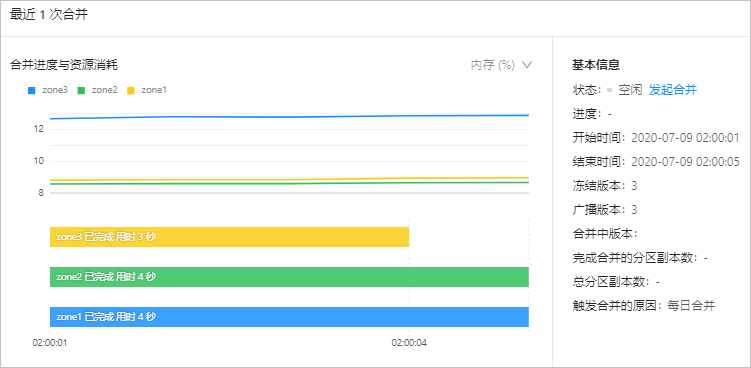Click the blue zone3 memory line
Viewport: 751px width, 368px height.
[289, 116]
